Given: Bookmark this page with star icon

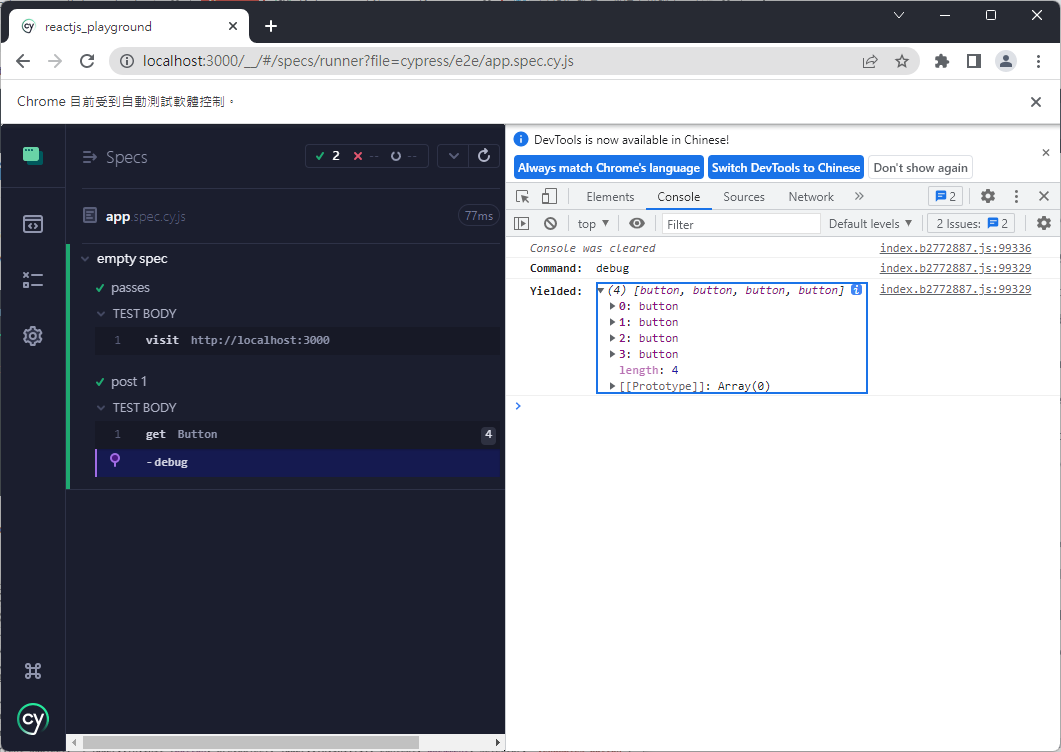Looking at the screenshot, I should (902, 61).
